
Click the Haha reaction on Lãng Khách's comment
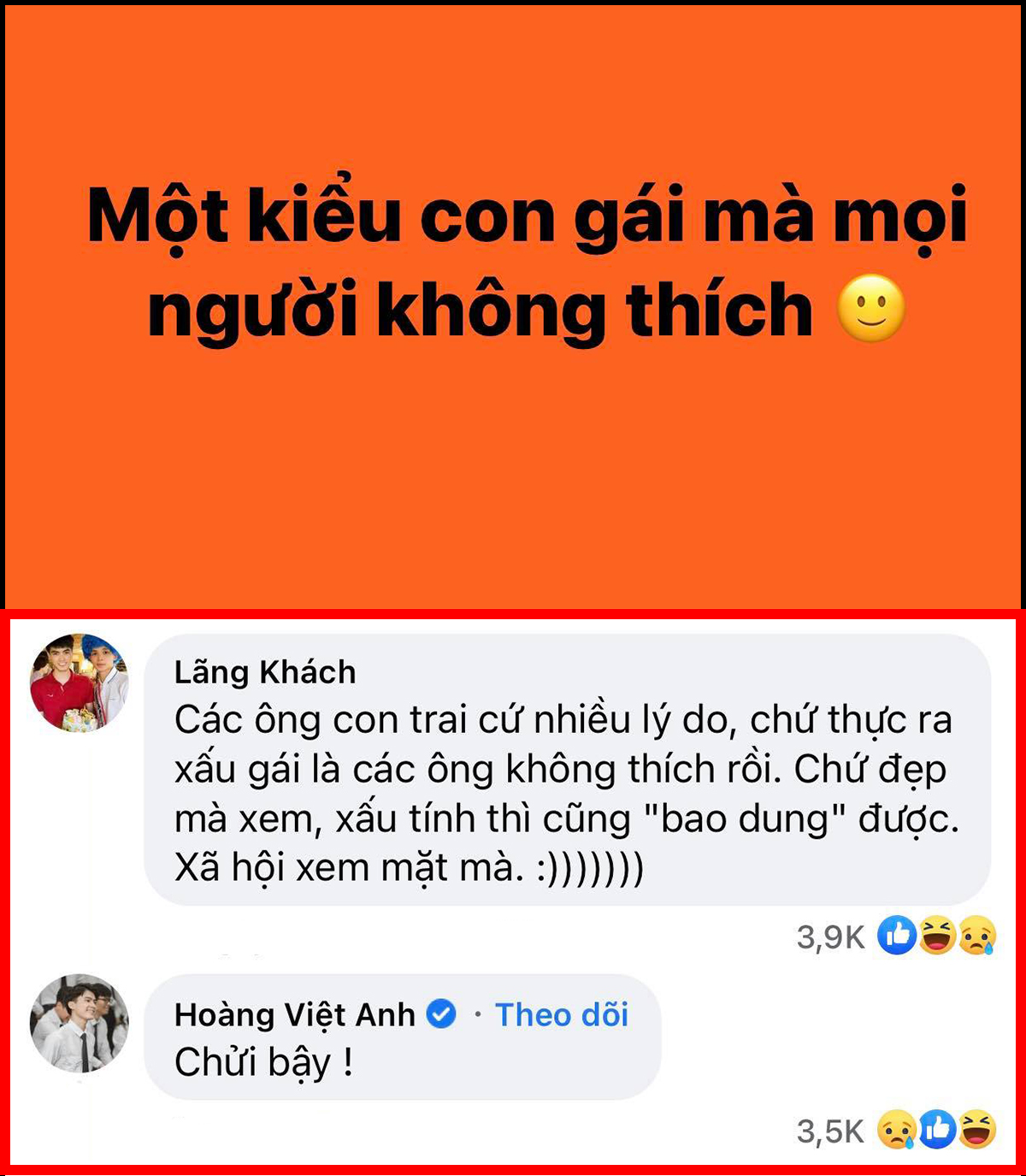937,935
